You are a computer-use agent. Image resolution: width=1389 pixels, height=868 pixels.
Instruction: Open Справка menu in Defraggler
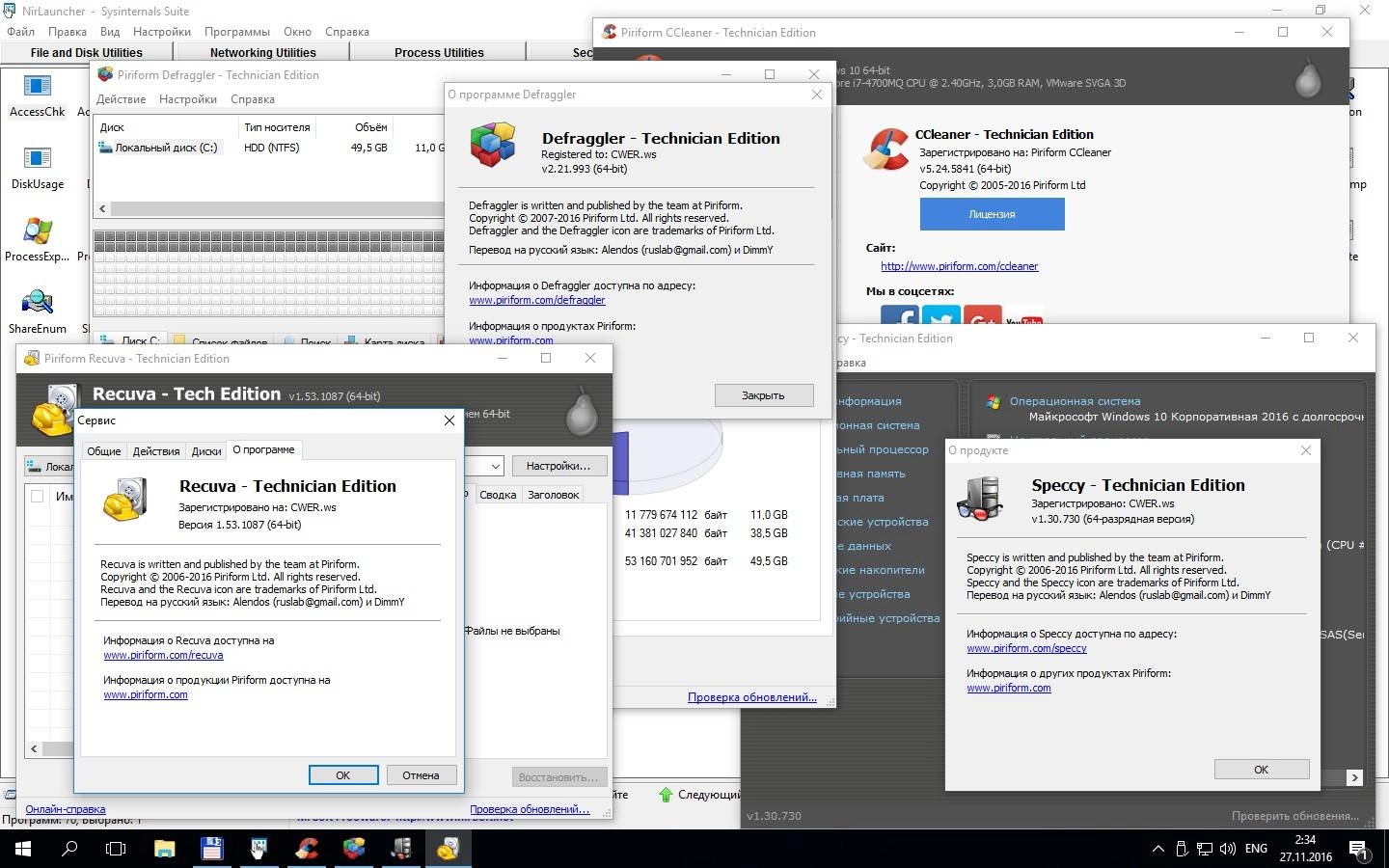click(253, 99)
